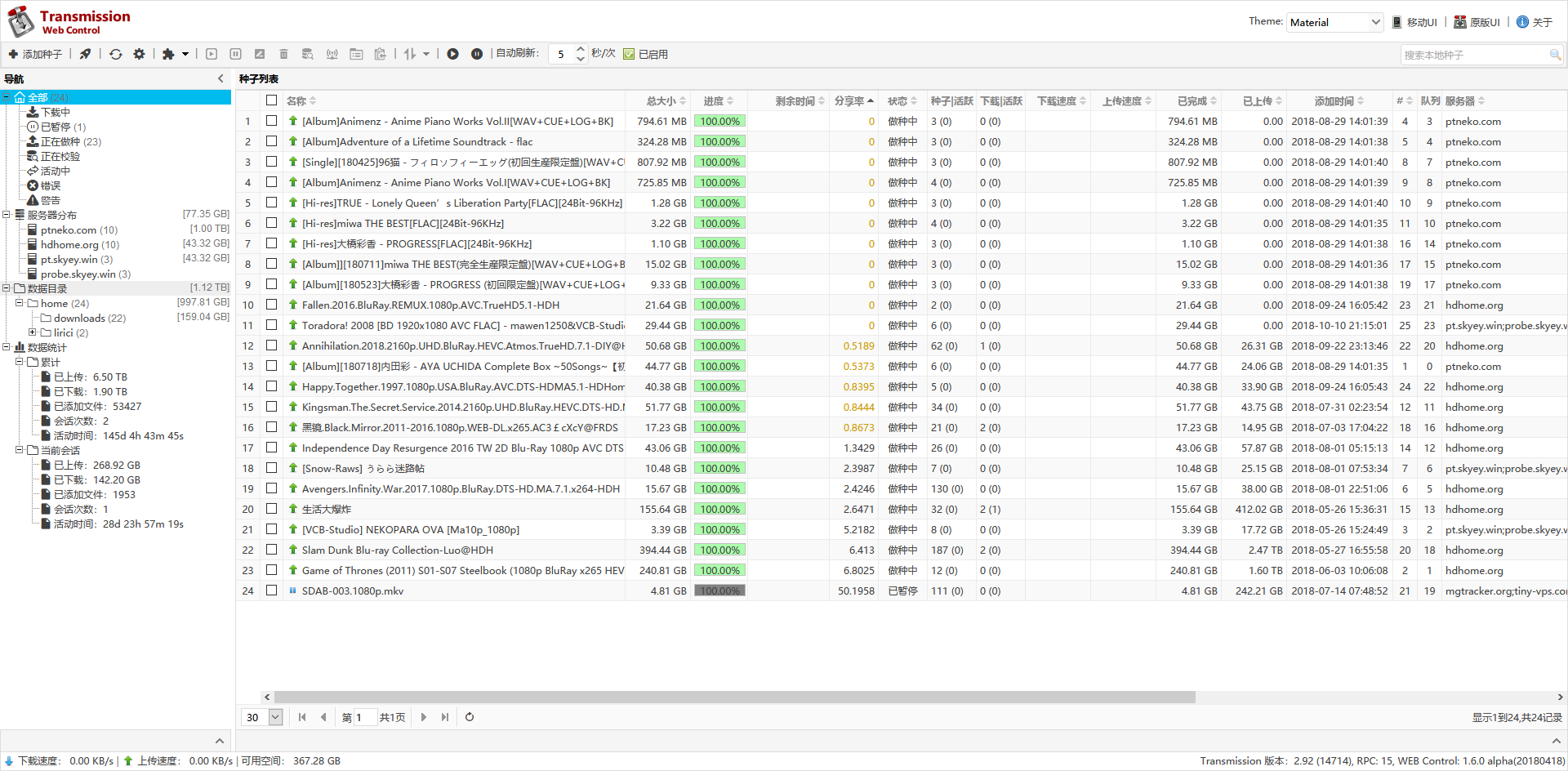Screen dimensions: 1568x771
Task: Tick the select-all checkbox in the table header
Action: coord(271,100)
